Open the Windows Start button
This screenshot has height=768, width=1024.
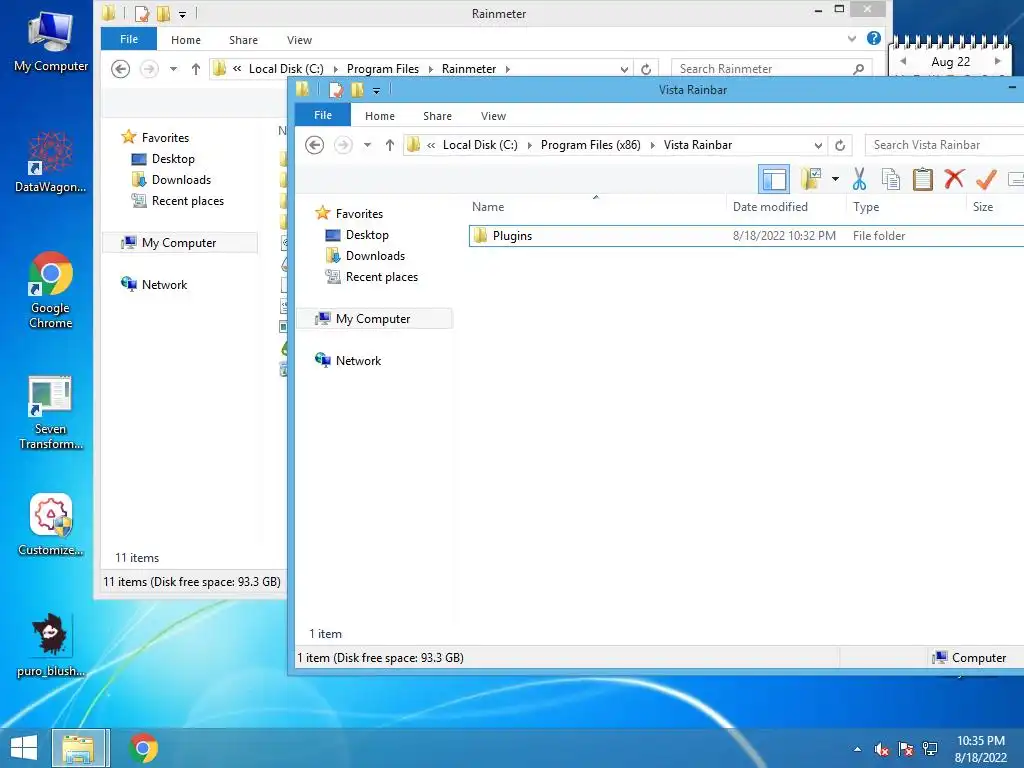(x=24, y=748)
